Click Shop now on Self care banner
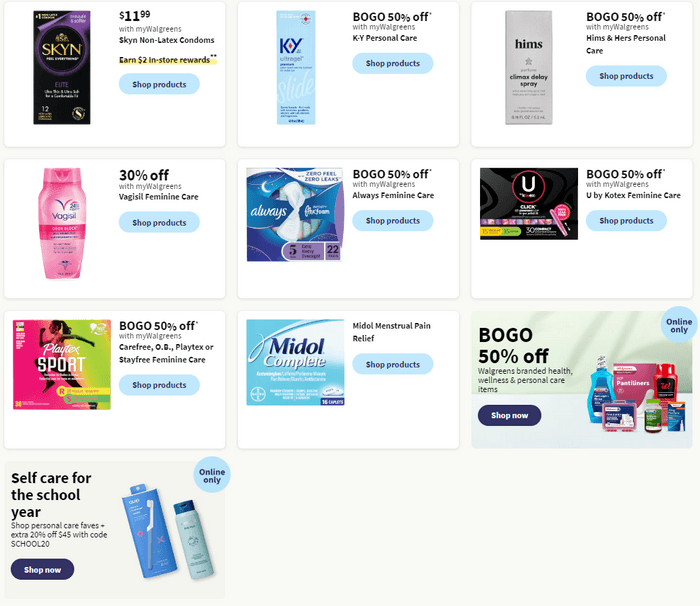 pos(42,569)
